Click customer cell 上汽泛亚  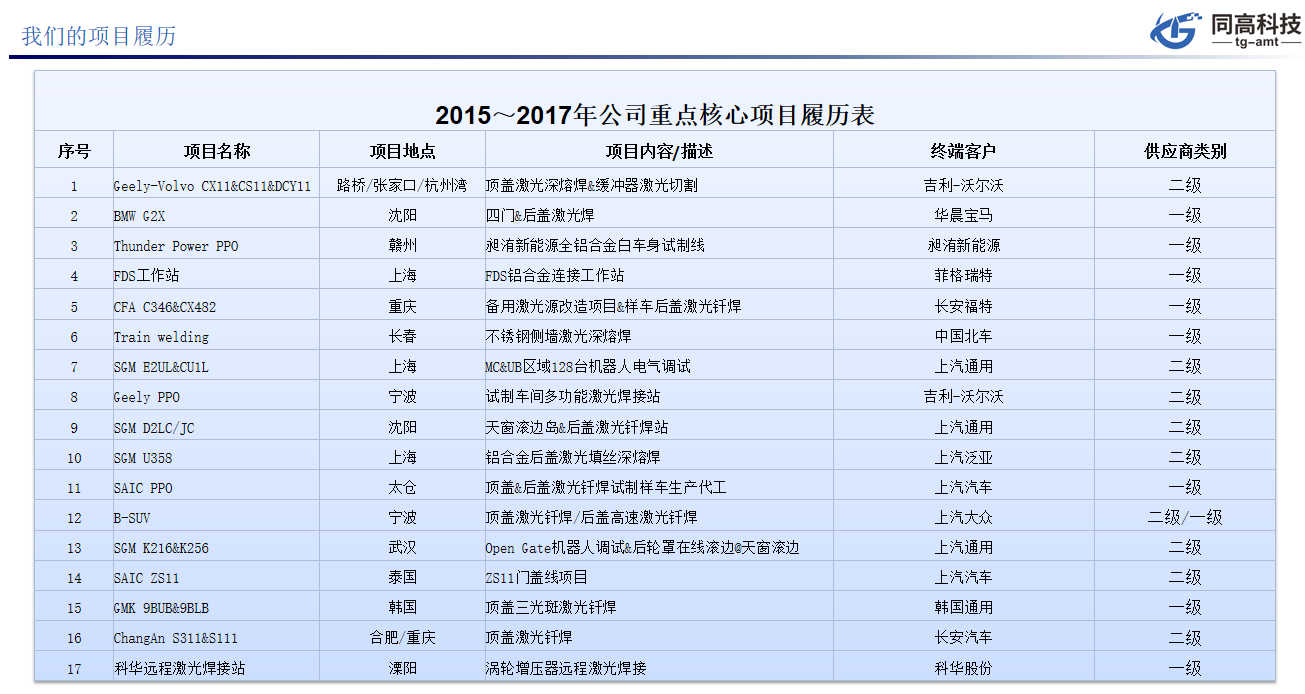[964, 457]
